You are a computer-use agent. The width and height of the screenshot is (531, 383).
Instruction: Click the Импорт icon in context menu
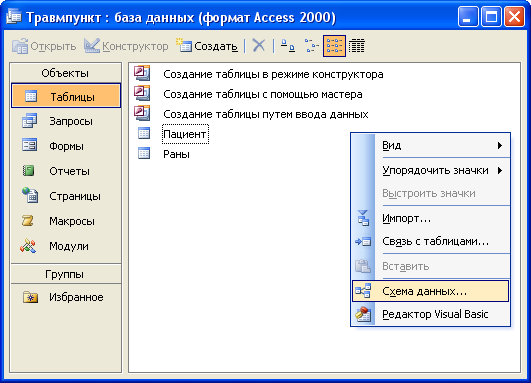(x=363, y=218)
